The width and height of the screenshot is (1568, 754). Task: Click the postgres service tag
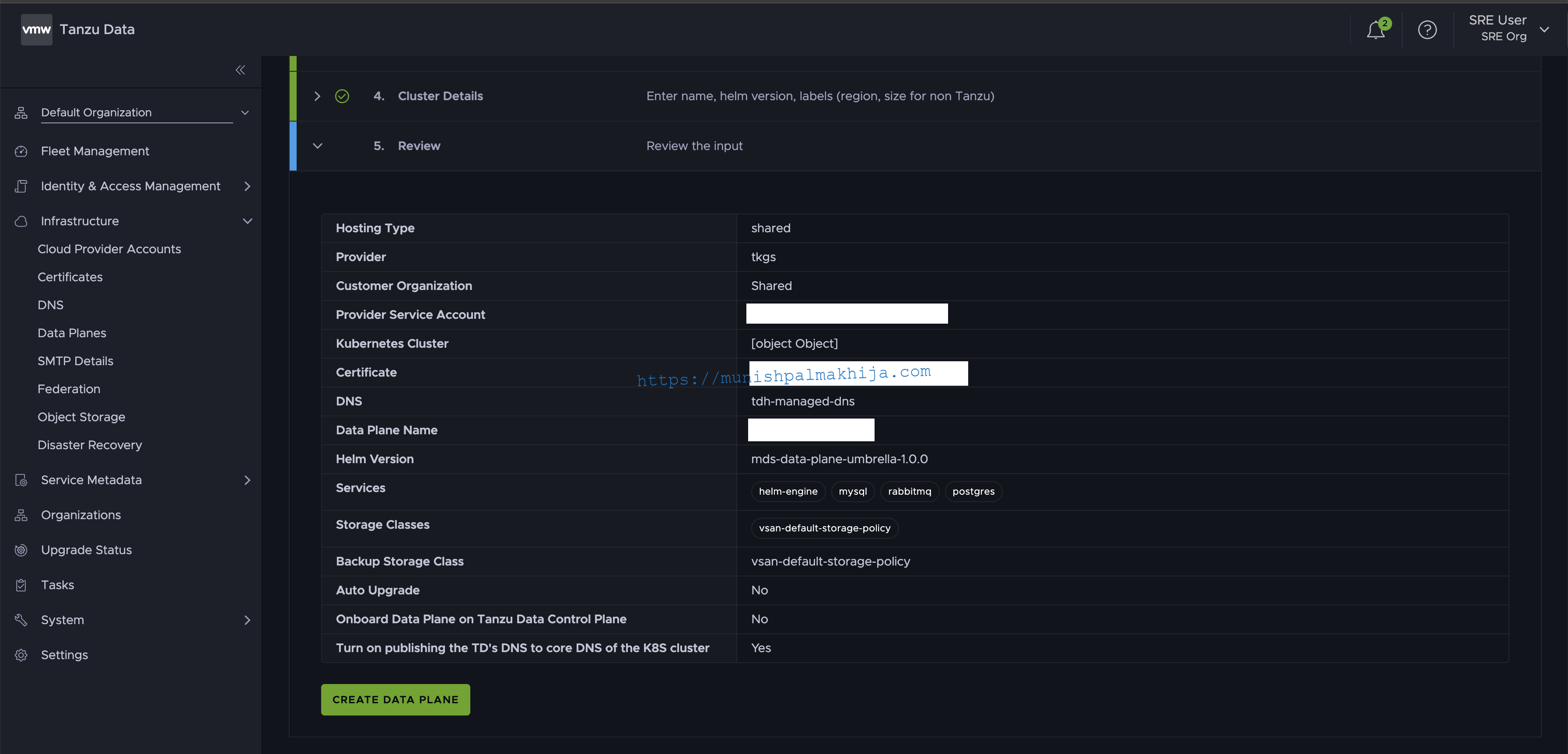click(x=973, y=492)
